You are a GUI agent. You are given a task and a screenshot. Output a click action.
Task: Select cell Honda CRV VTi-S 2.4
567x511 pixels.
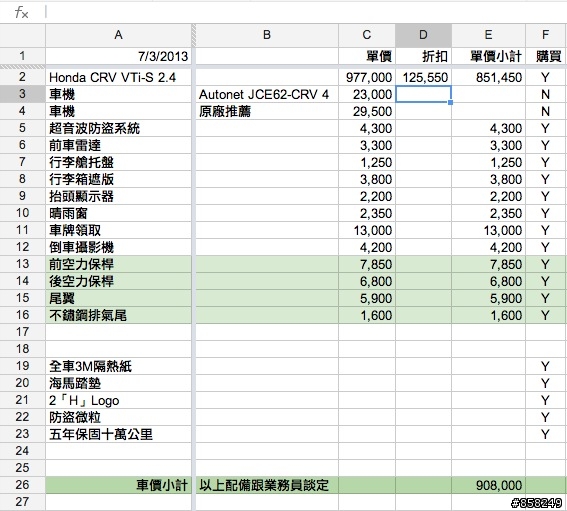[x=118, y=77]
